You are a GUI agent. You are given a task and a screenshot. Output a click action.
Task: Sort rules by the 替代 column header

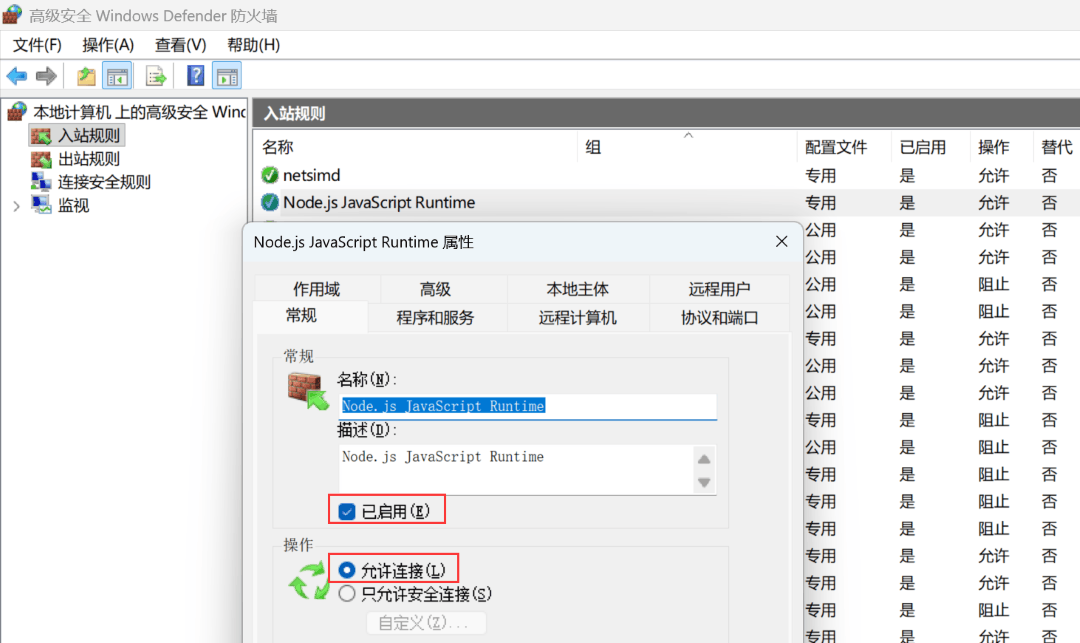(1056, 147)
